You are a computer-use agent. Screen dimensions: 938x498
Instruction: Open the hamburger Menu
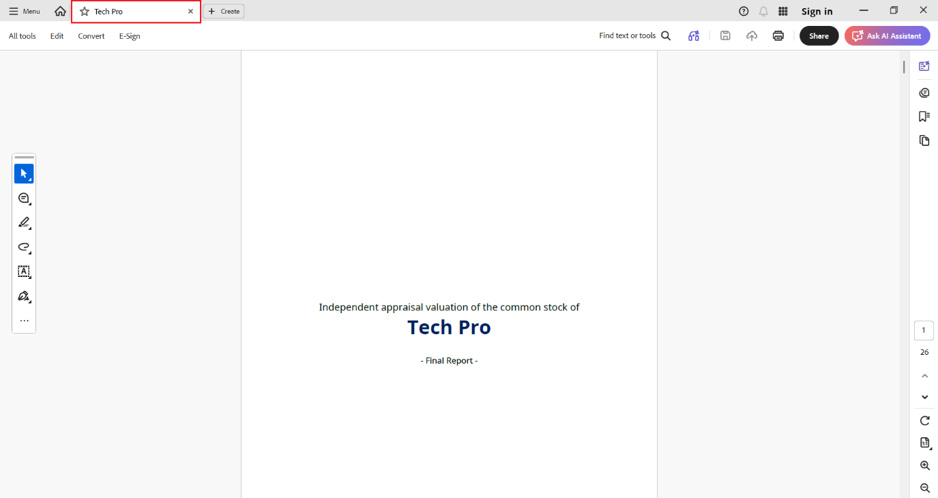click(25, 11)
